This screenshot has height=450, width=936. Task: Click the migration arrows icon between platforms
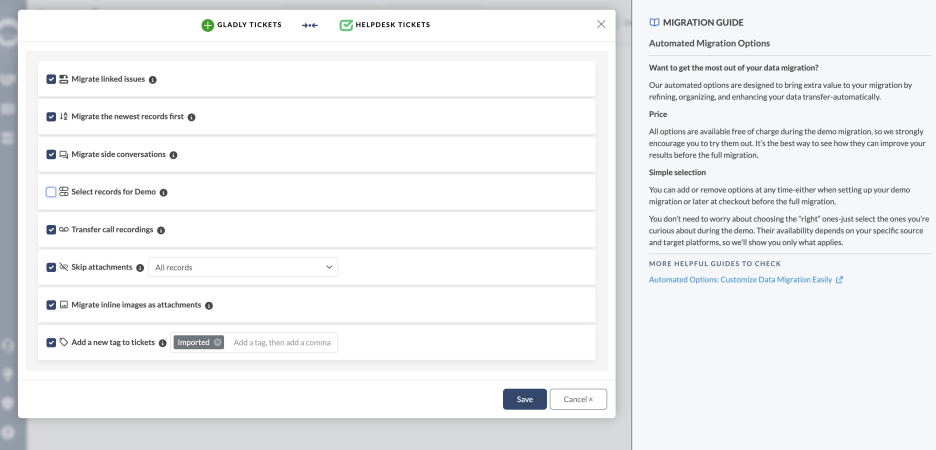point(310,25)
